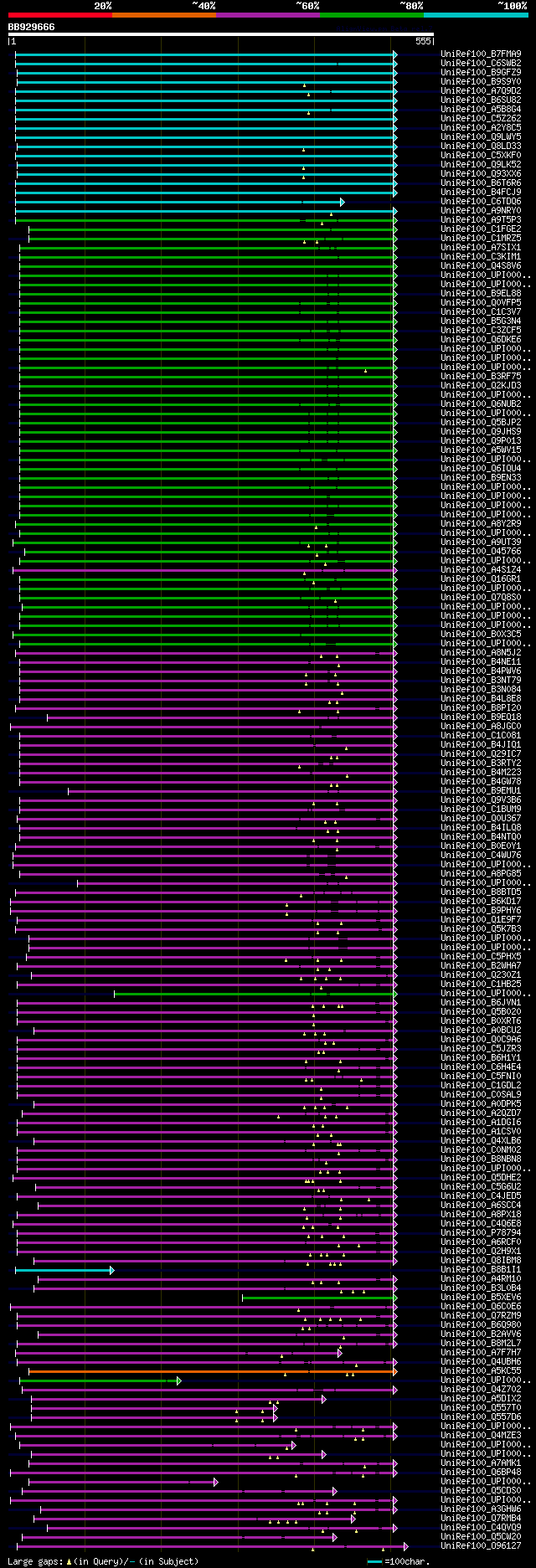Viewport: 536px width, 1568px height.
Task: Select label UniRef100_A8PG85
Action: coord(481,874)
